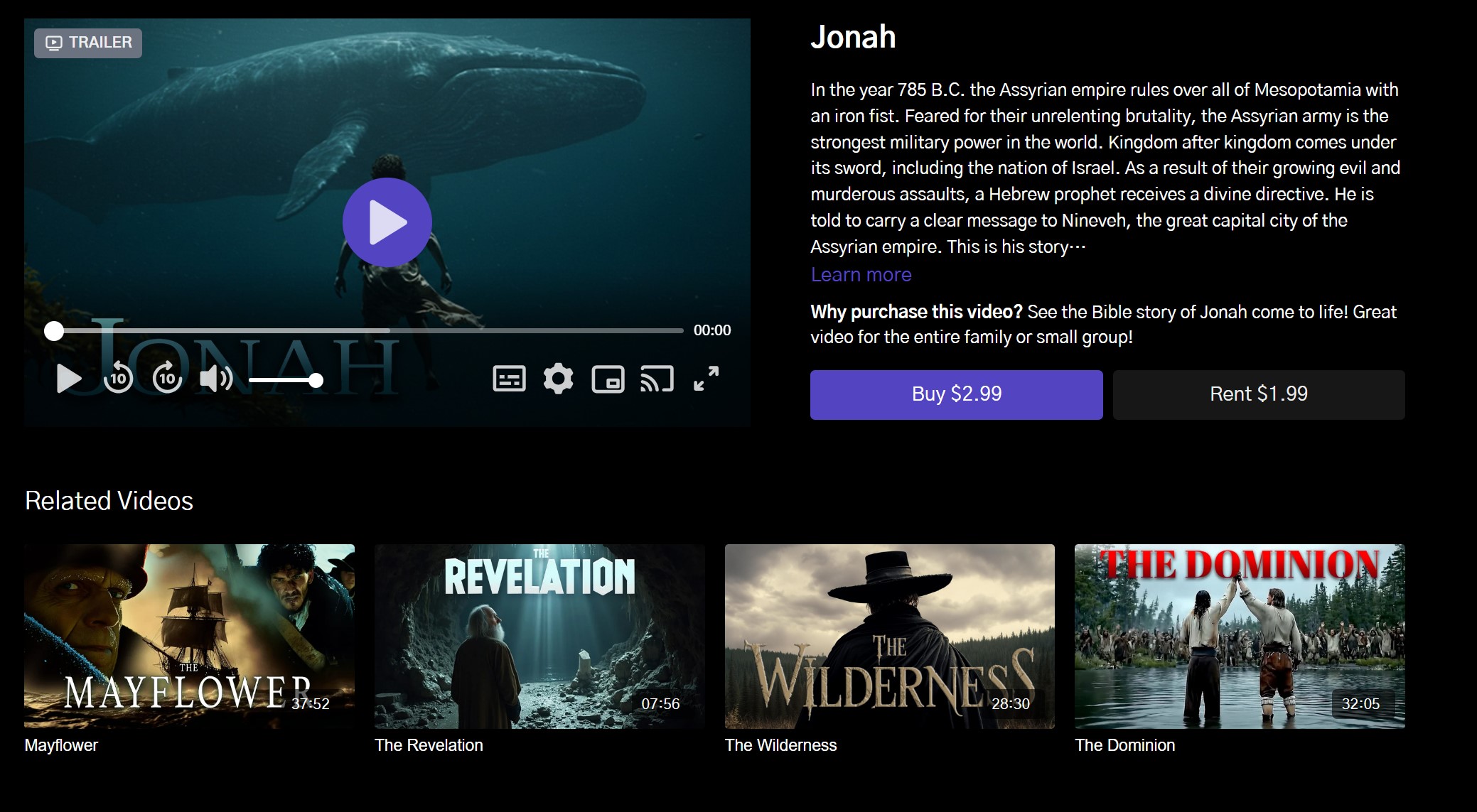Open player settings gear menu

click(558, 379)
